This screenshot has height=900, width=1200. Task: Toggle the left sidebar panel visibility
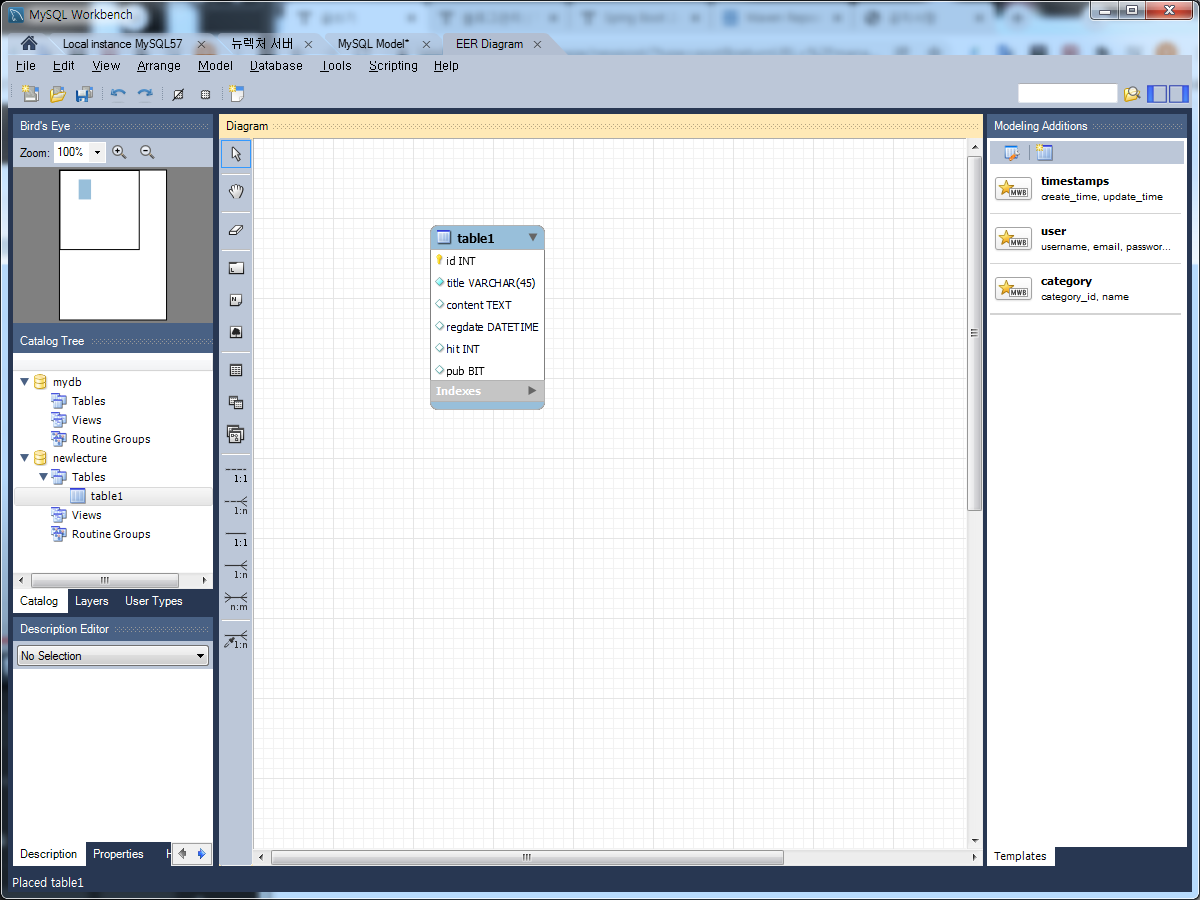[1157, 94]
